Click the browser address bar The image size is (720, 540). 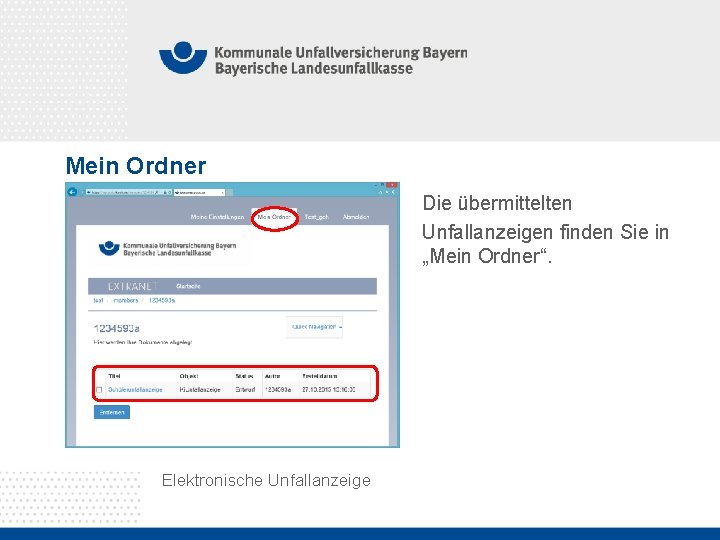[128, 192]
